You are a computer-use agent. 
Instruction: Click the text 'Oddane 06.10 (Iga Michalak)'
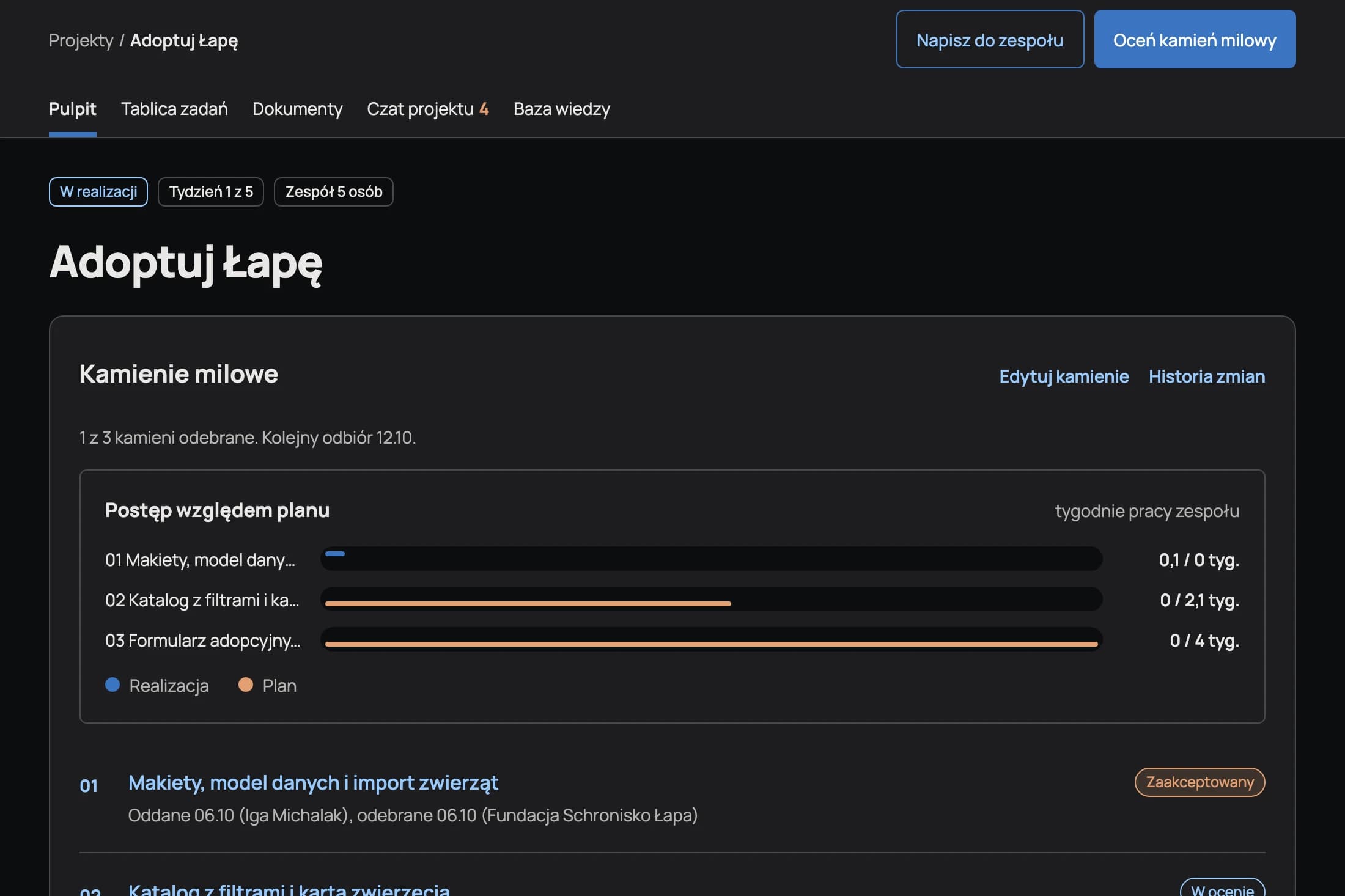click(238, 815)
